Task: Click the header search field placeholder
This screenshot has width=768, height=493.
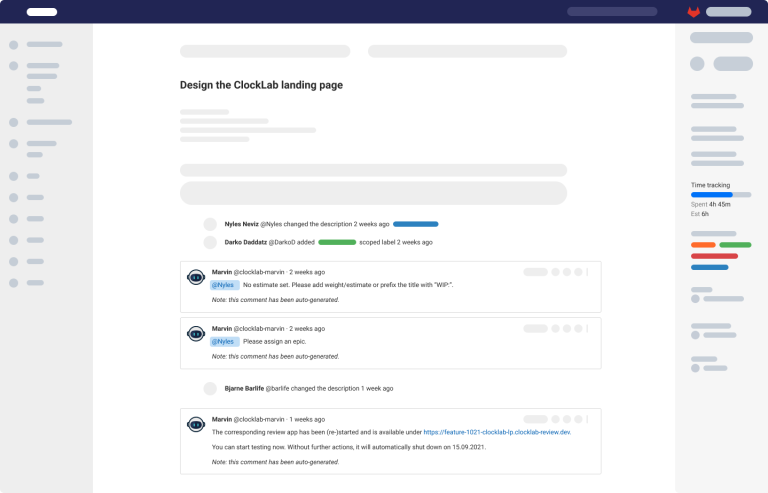Action: [x=612, y=12]
